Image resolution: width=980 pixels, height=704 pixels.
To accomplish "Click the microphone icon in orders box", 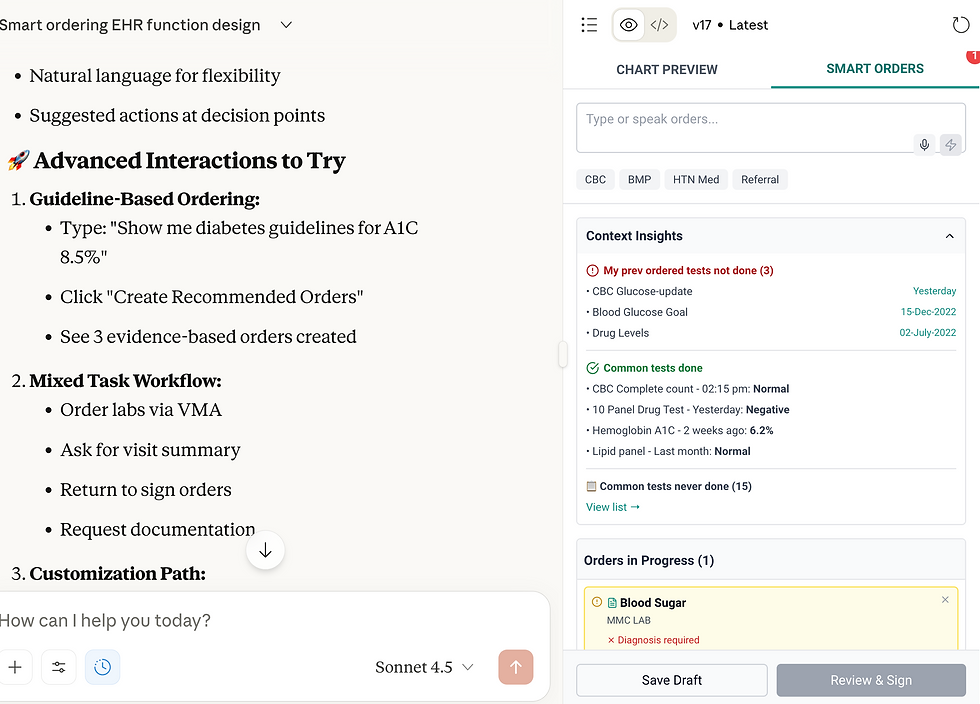I will click(925, 145).
